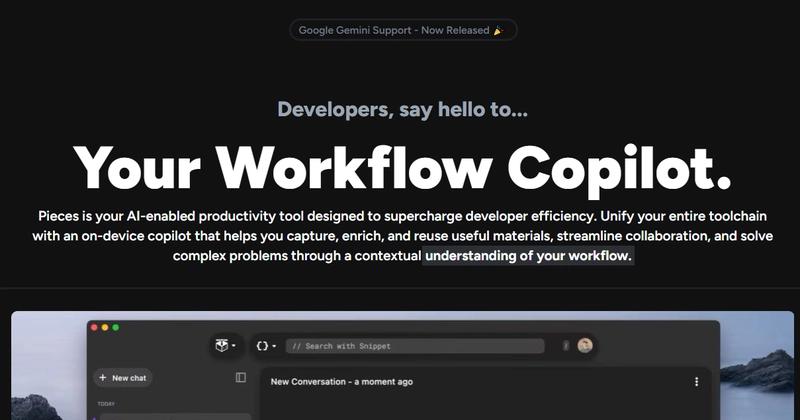Toggle the sidebar panel icon
This screenshot has width=800, height=420.
click(x=241, y=377)
